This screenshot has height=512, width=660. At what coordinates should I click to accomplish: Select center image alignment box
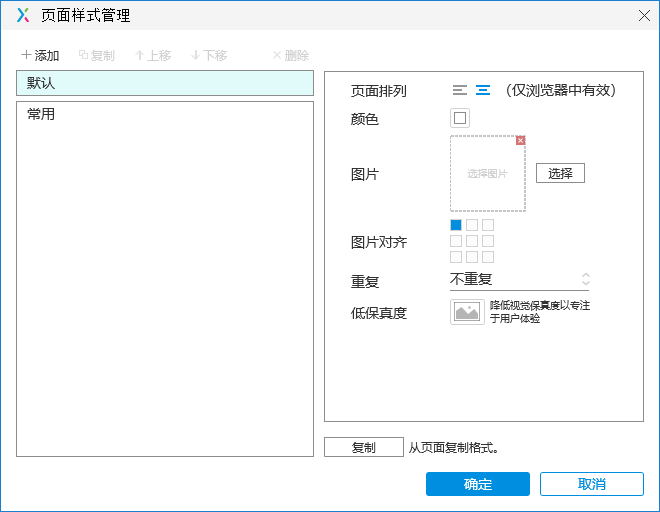coord(472,241)
